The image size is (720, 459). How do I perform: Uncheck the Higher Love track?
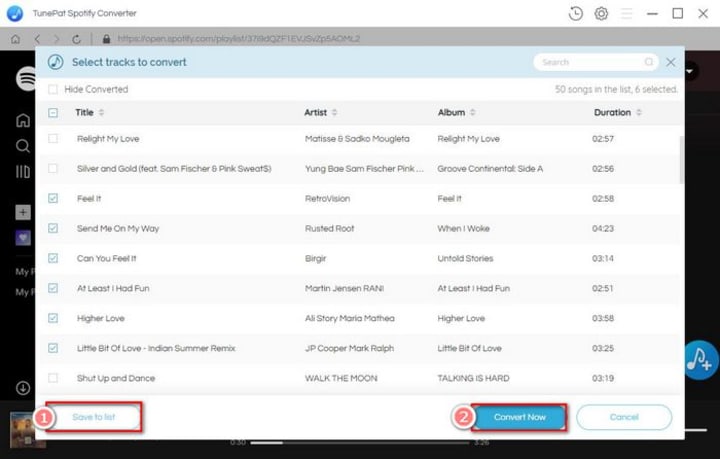(x=53, y=318)
